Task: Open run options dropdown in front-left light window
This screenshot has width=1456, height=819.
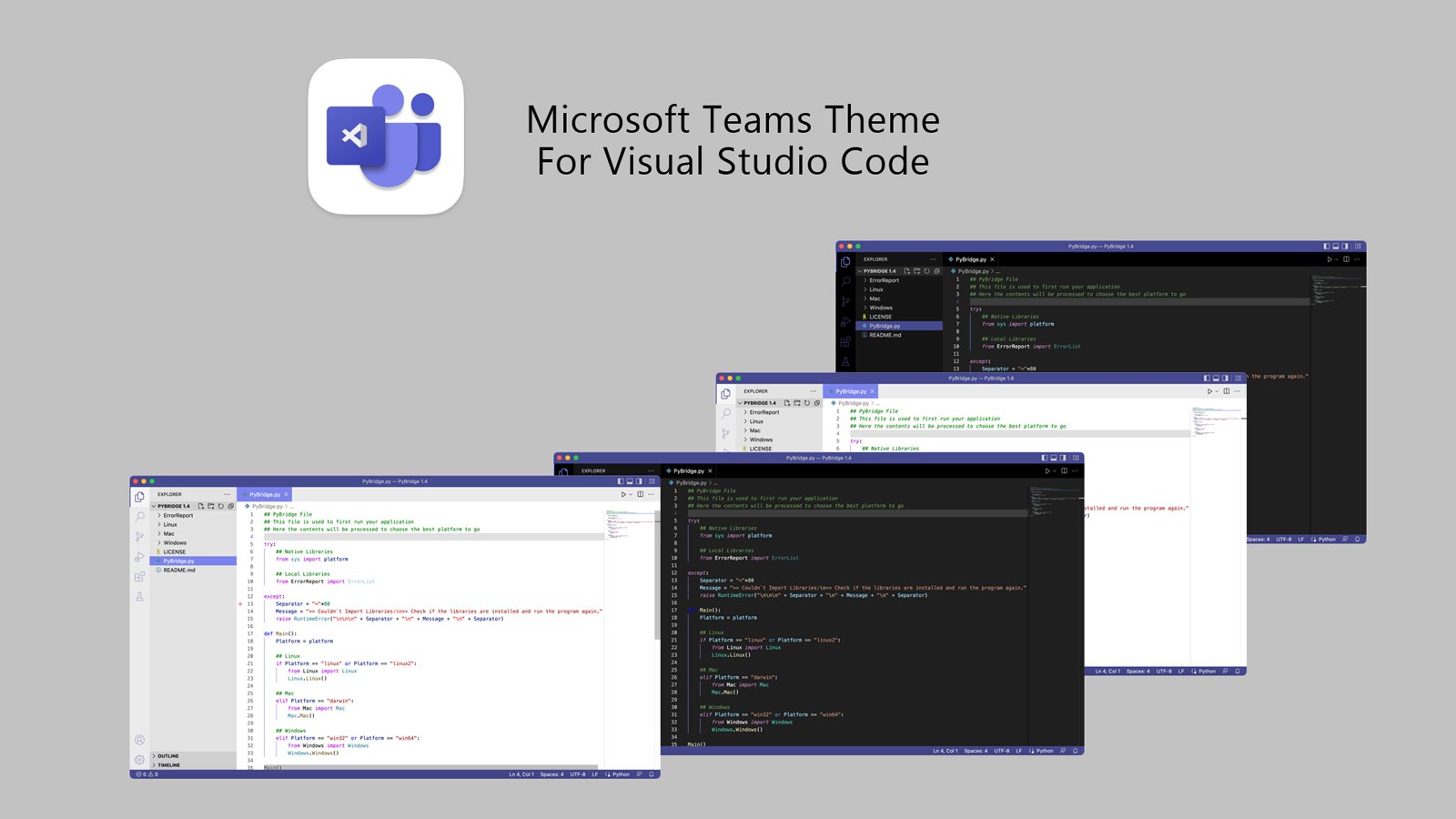Action: click(x=631, y=494)
